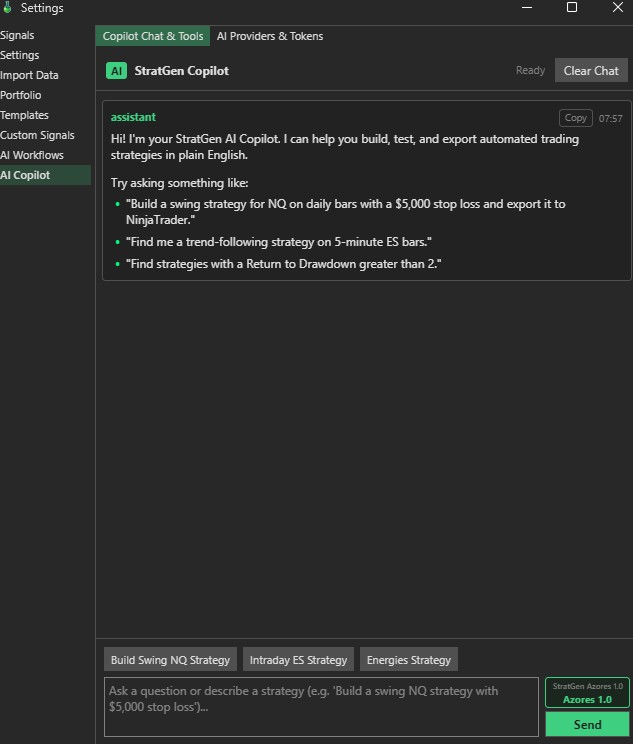Click the green AI badge icon
The image size is (633, 744).
(x=116, y=71)
